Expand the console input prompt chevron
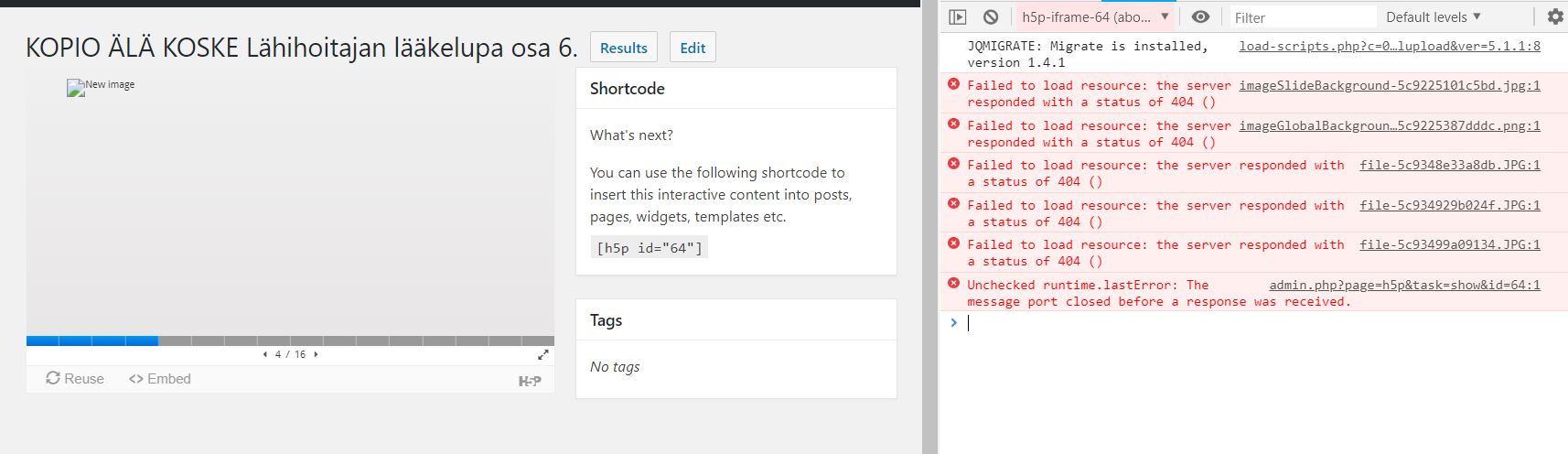 click(953, 322)
